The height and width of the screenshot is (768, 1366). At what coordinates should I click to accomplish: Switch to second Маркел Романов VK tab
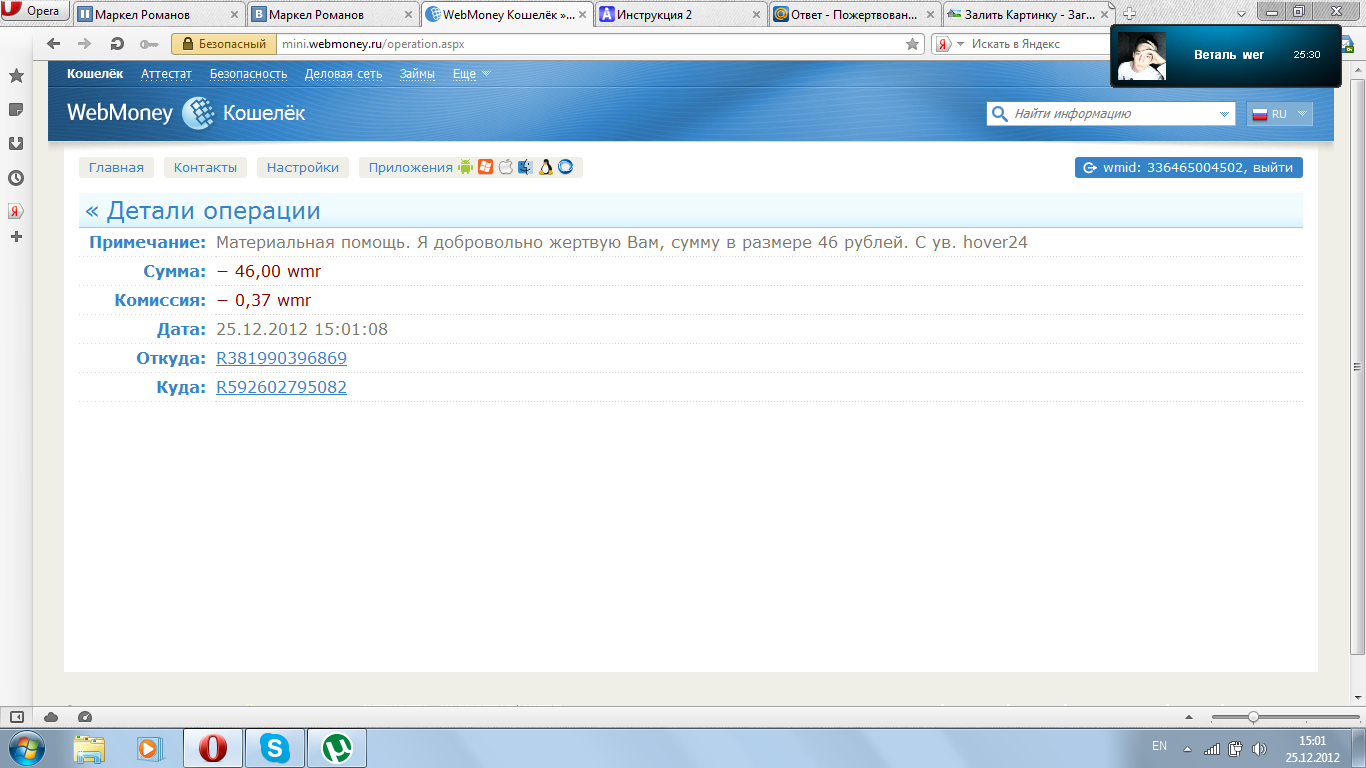click(x=332, y=14)
